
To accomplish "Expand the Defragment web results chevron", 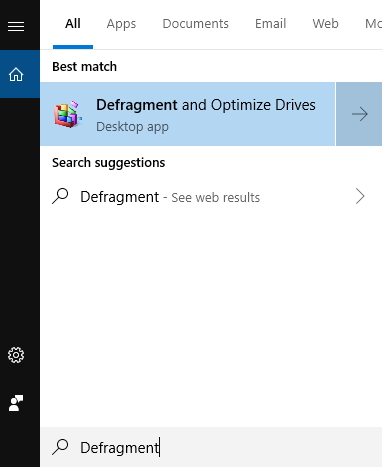I will click(x=360, y=196).
